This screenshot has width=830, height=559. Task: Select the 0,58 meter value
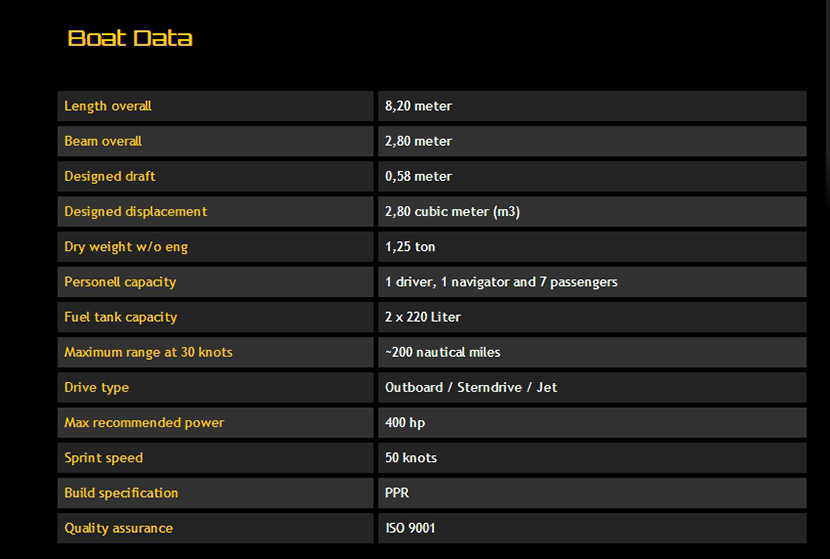[x=419, y=176]
